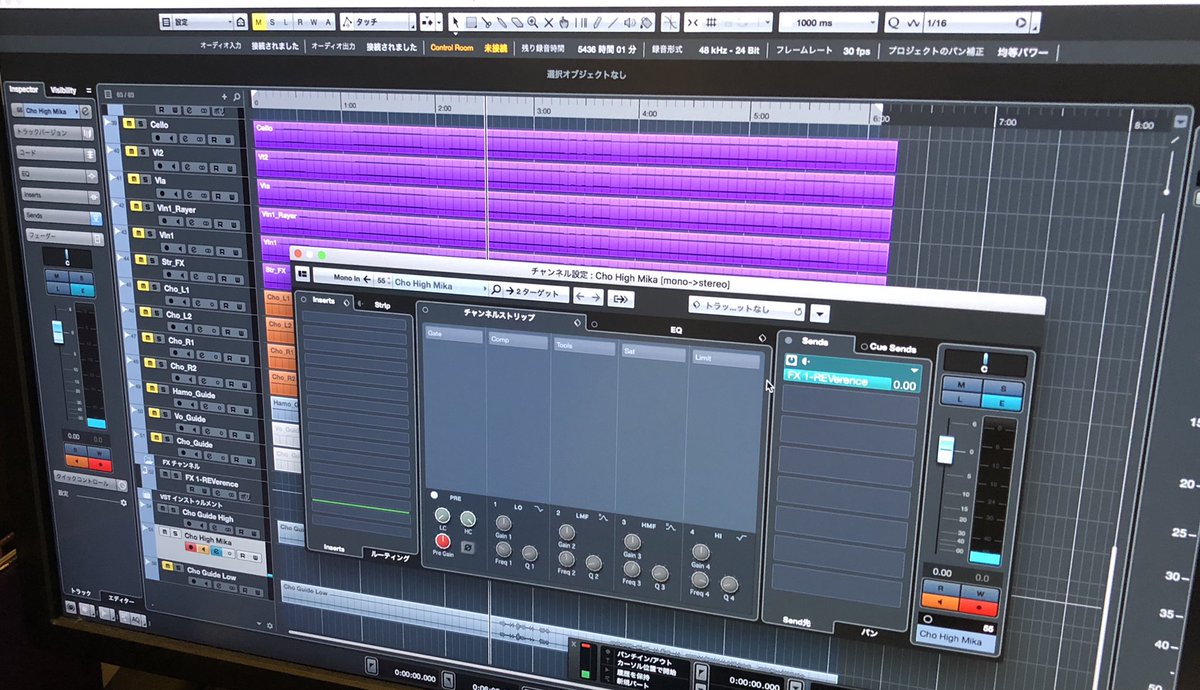Click the Pre Gain red knob
1200x690 pixels.
click(442, 541)
